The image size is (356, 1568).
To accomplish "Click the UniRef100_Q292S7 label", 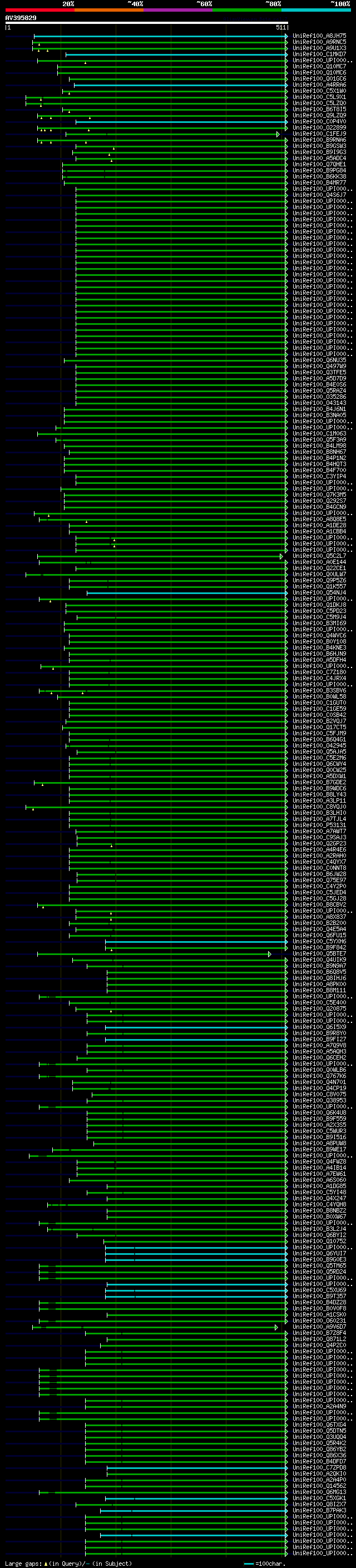I will coord(319,501).
